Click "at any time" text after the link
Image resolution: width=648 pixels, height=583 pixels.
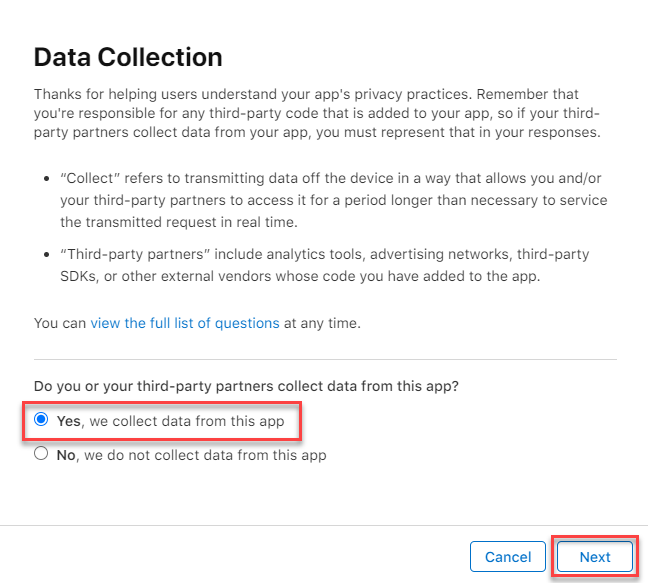[x=325, y=323]
